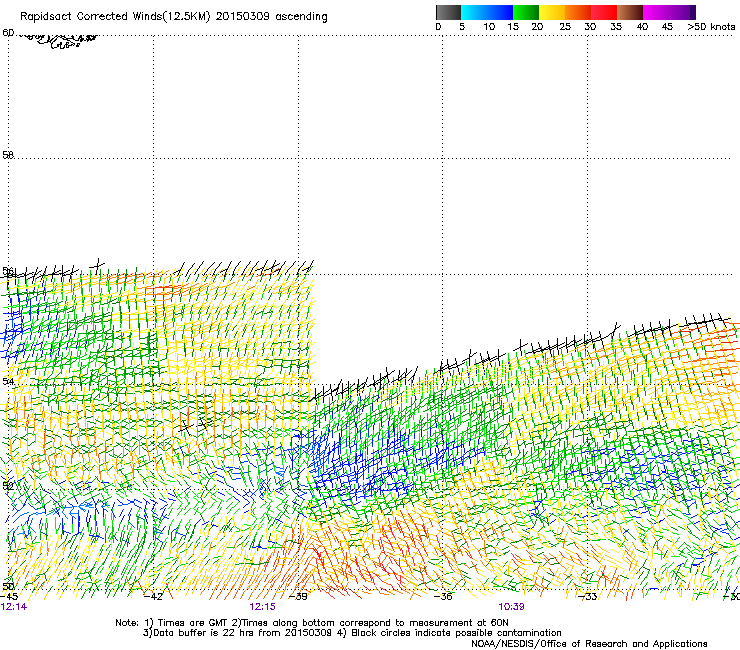Click the dark purple 45-50 knots segment
This screenshot has height=650, width=740.
click(682, 12)
